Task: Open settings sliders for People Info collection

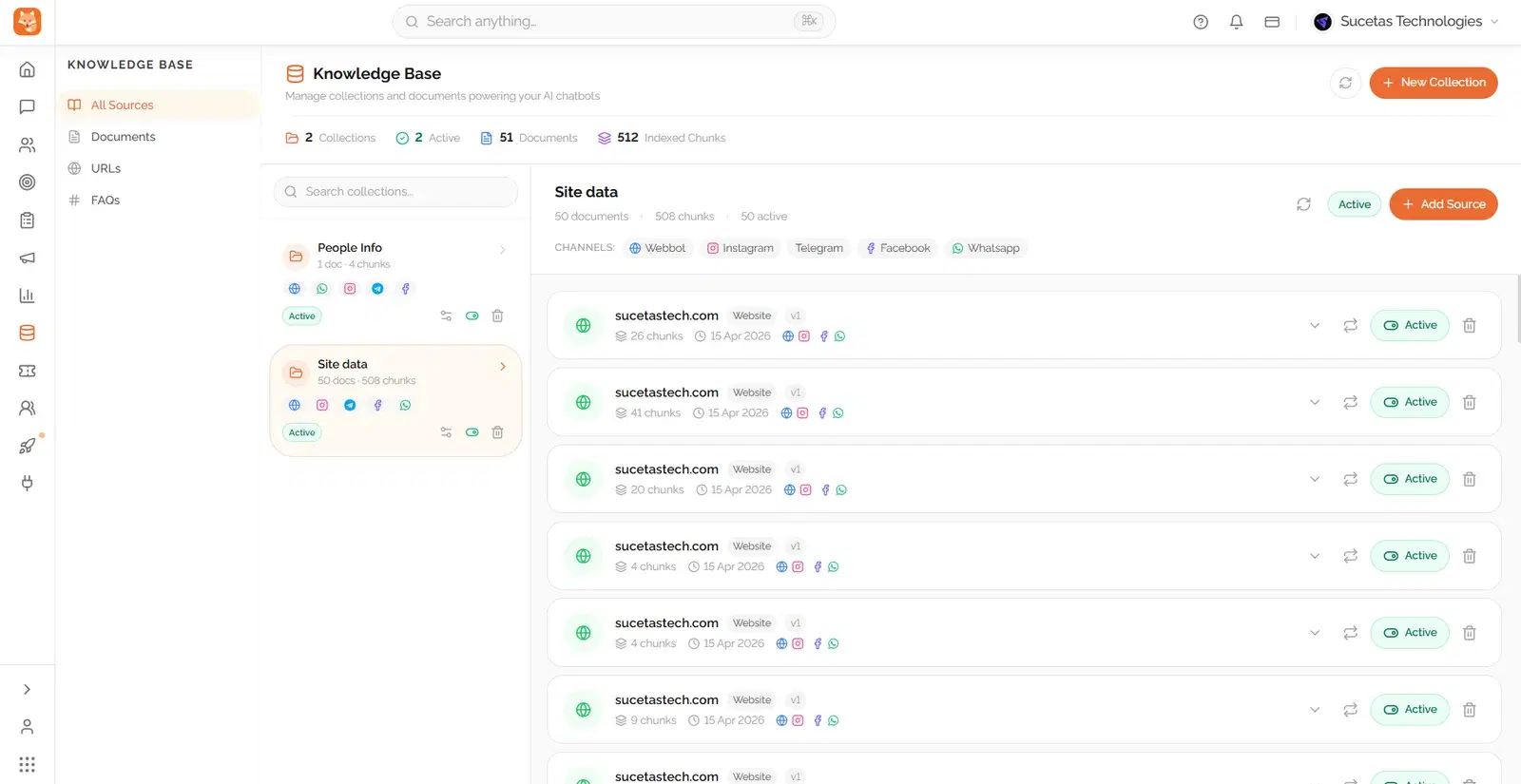Action: [x=446, y=316]
